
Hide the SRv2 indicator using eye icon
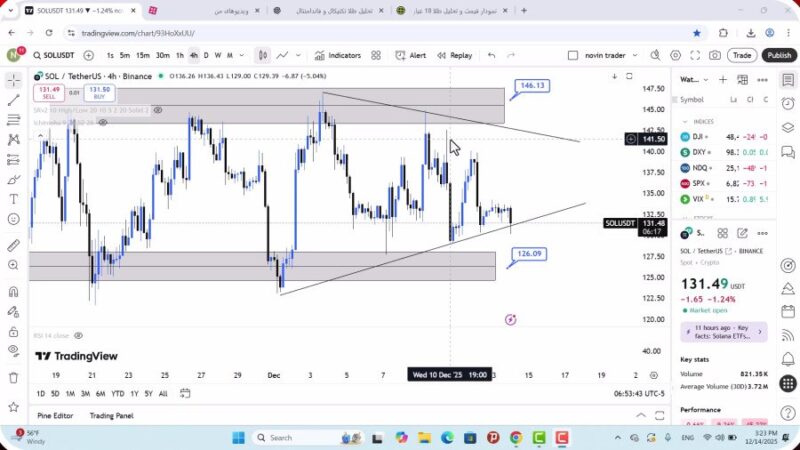pos(159,110)
